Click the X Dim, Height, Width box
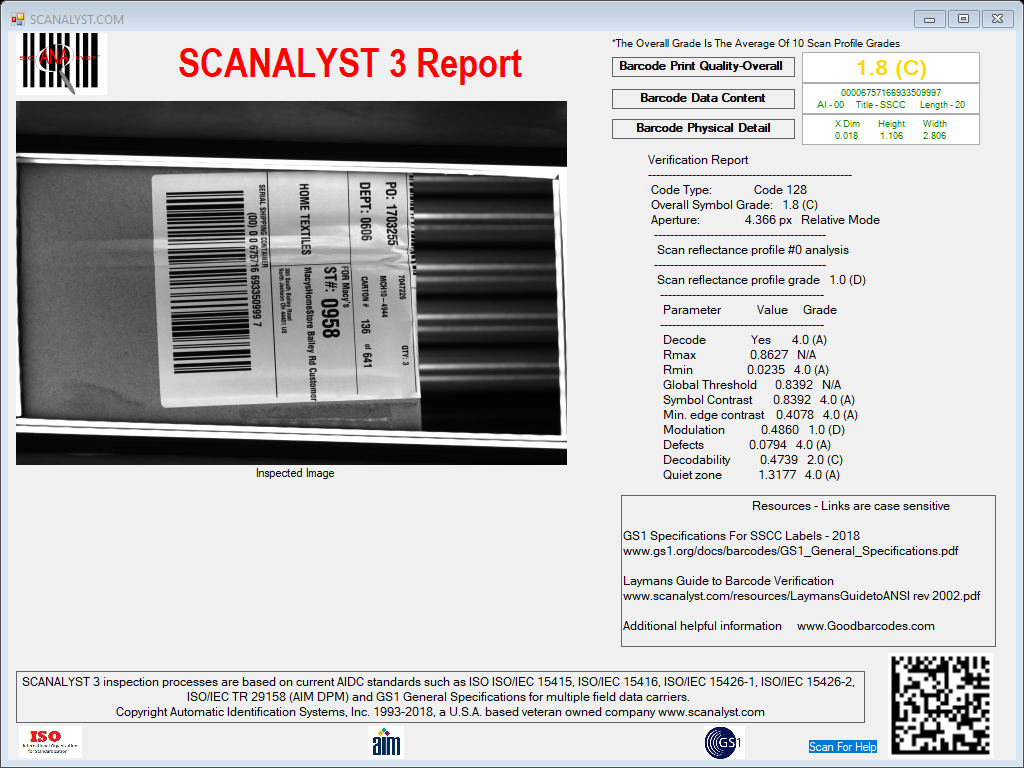The width and height of the screenshot is (1024, 768). pyautogui.click(x=891, y=129)
